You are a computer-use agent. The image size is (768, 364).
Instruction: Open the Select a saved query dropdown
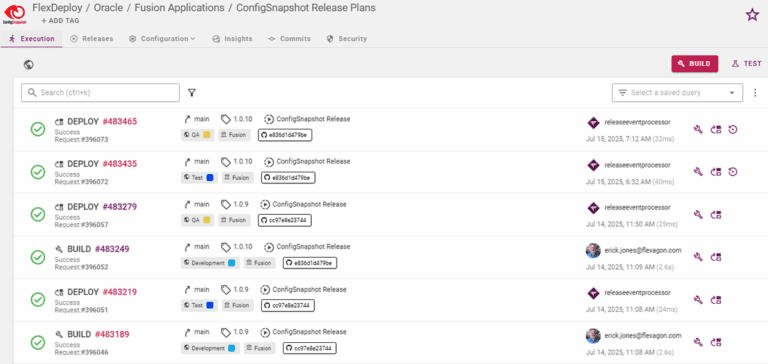(677, 93)
